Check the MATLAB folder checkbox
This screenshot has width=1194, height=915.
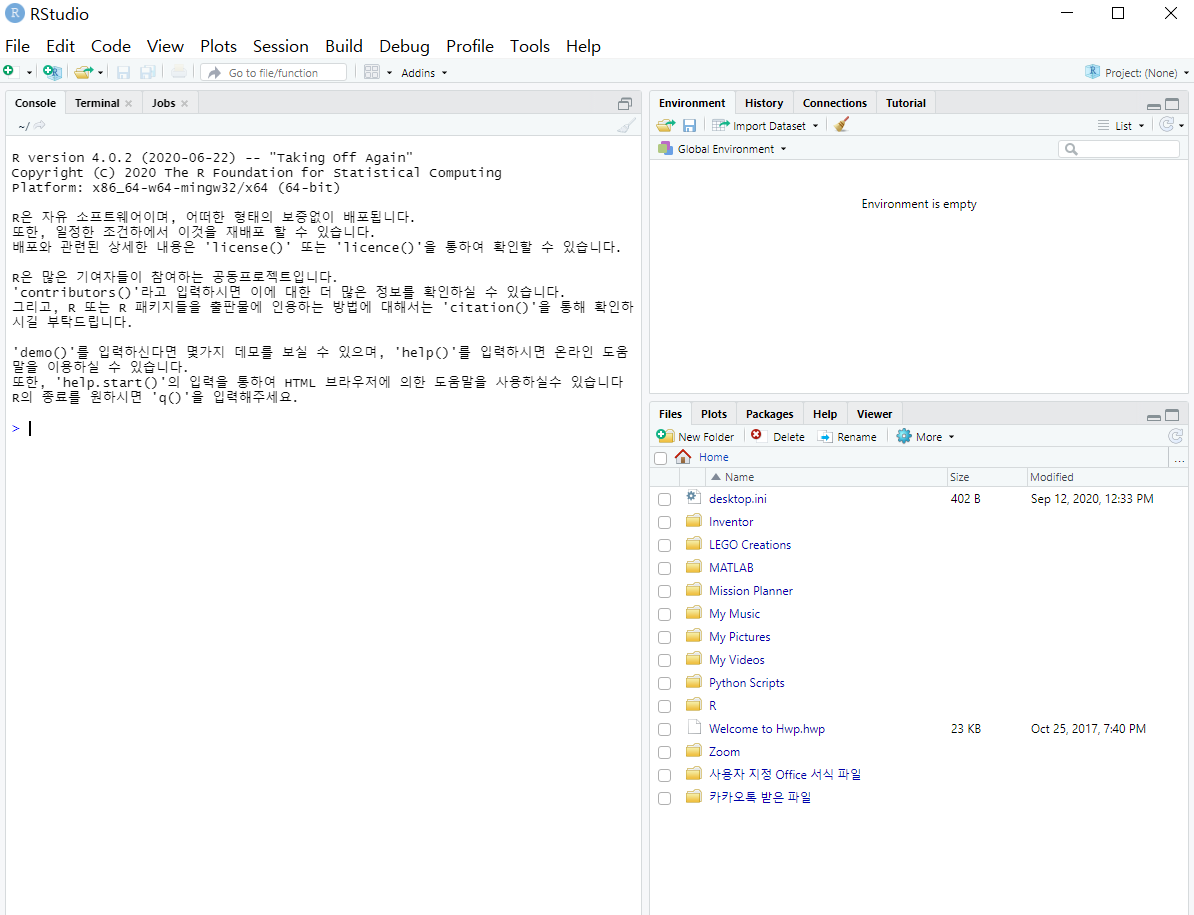click(x=665, y=568)
